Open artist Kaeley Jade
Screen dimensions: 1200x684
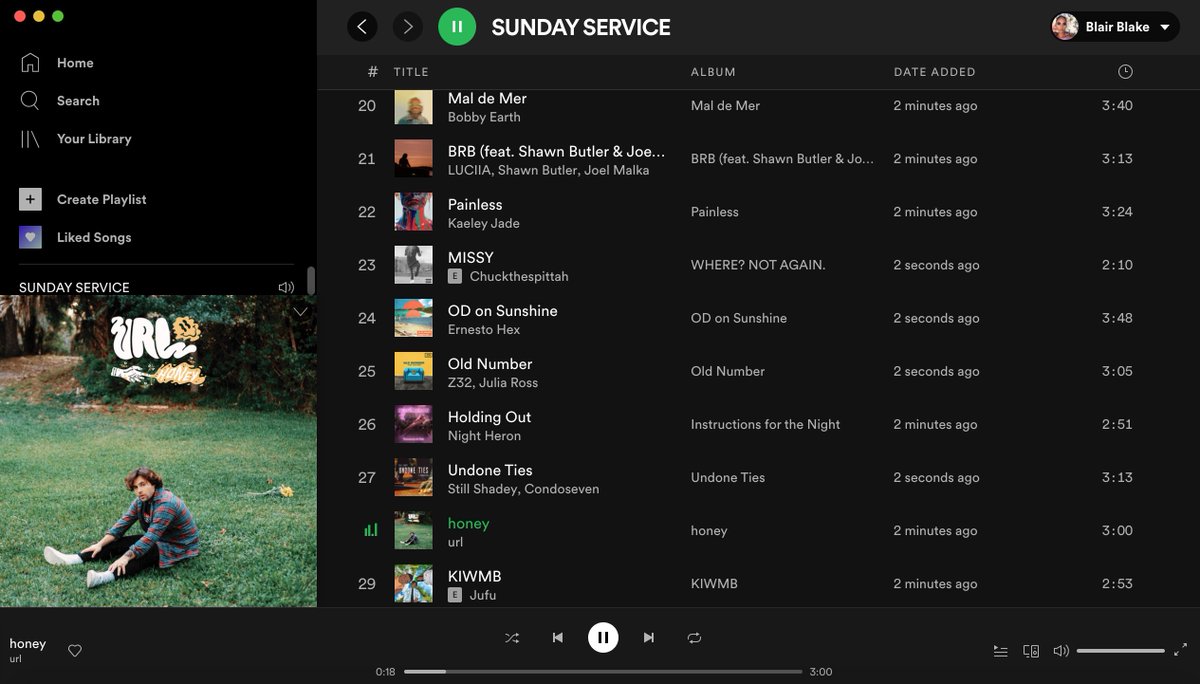484,223
